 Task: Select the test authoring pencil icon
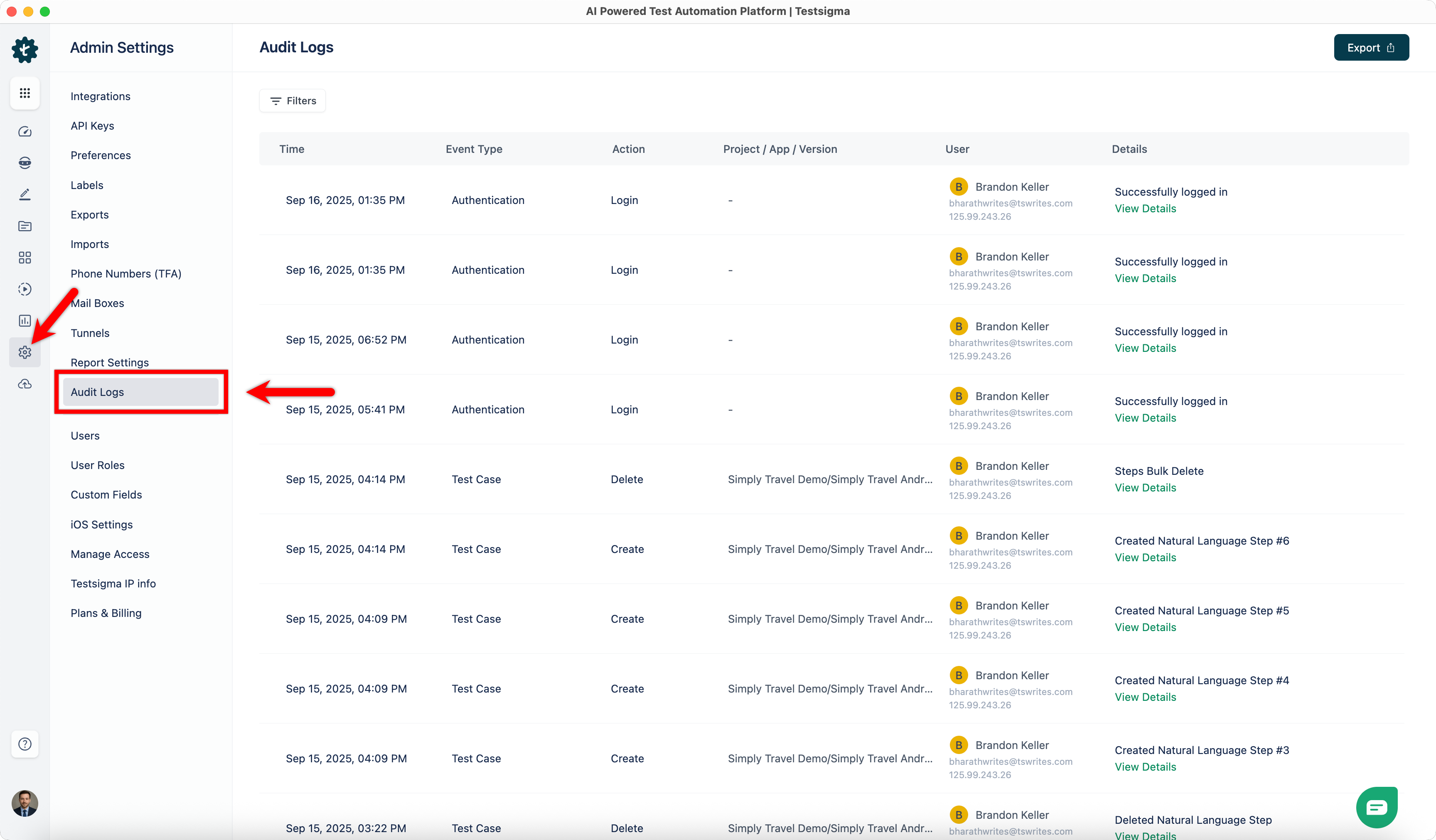[25, 194]
